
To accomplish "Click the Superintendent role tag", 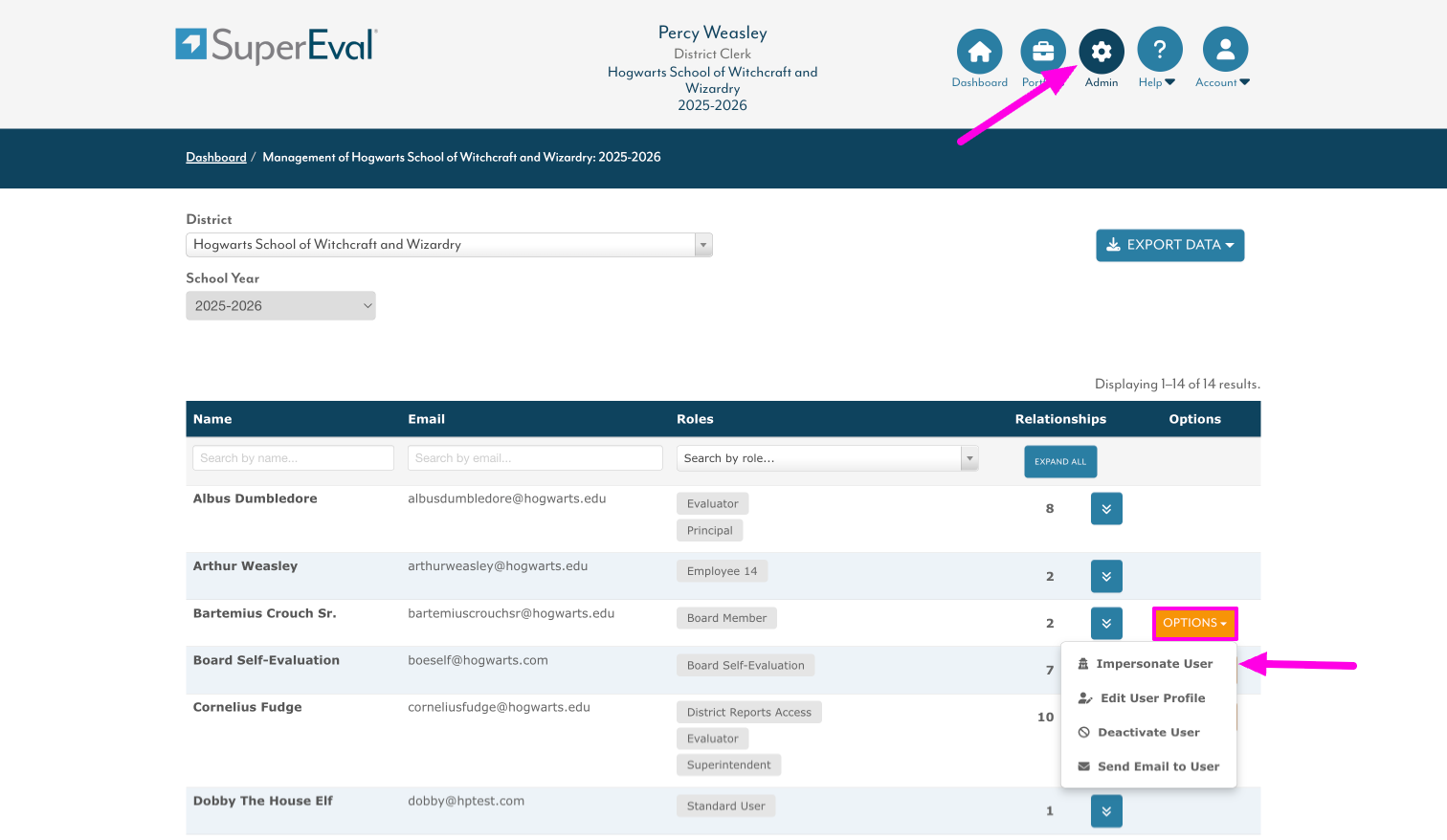I will [728, 764].
